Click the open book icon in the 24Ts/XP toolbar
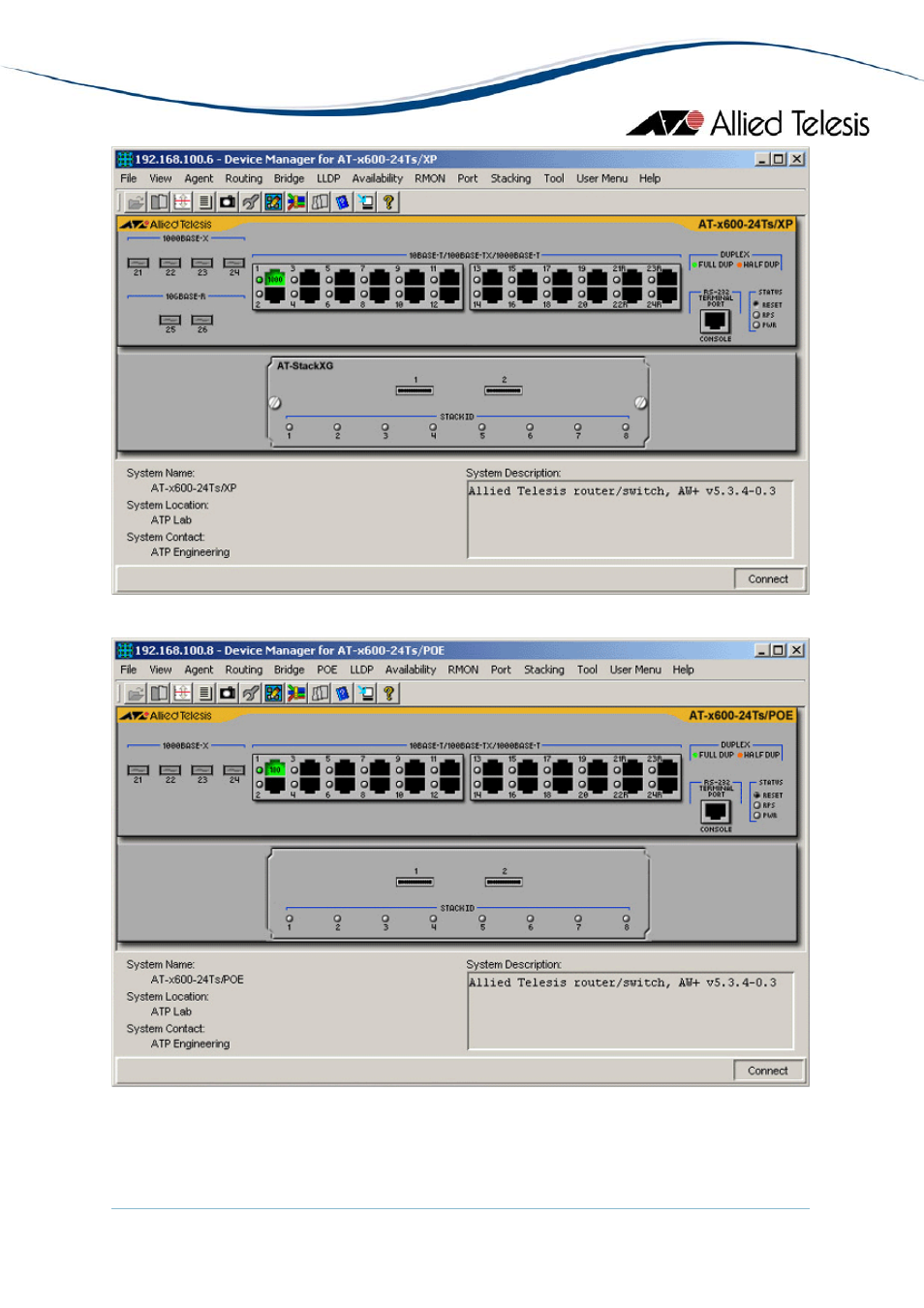Screen dimensions: 924x1308 coord(159,202)
